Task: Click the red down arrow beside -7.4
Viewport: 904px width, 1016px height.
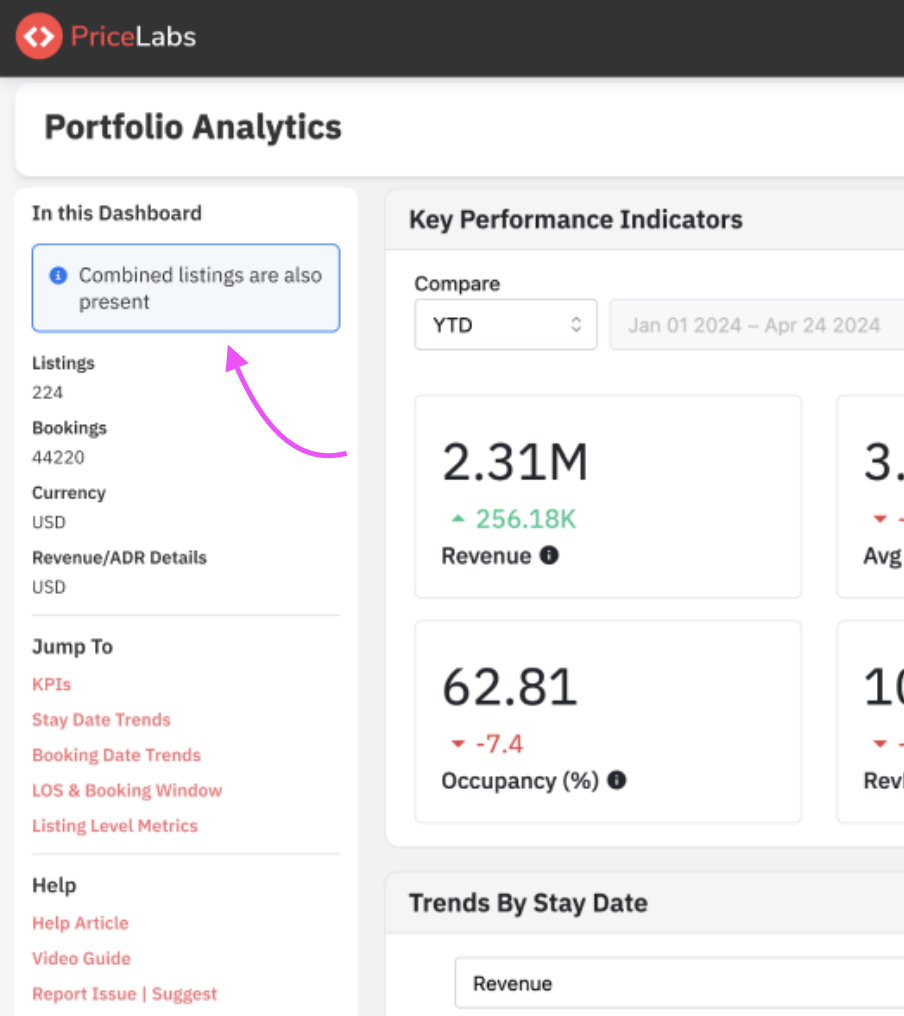Action: point(458,743)
